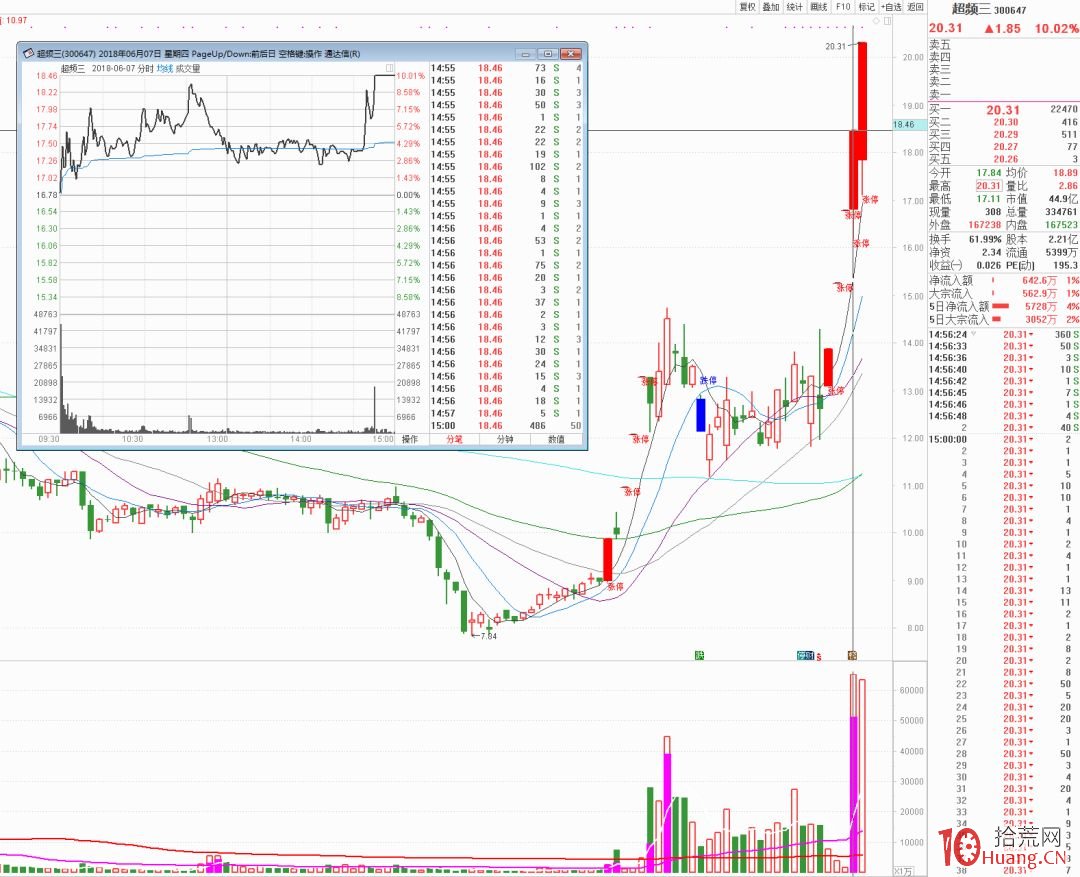Click the green event marker below chart
The width and height of the screenshot is (1080, 877).
(700, 655)
